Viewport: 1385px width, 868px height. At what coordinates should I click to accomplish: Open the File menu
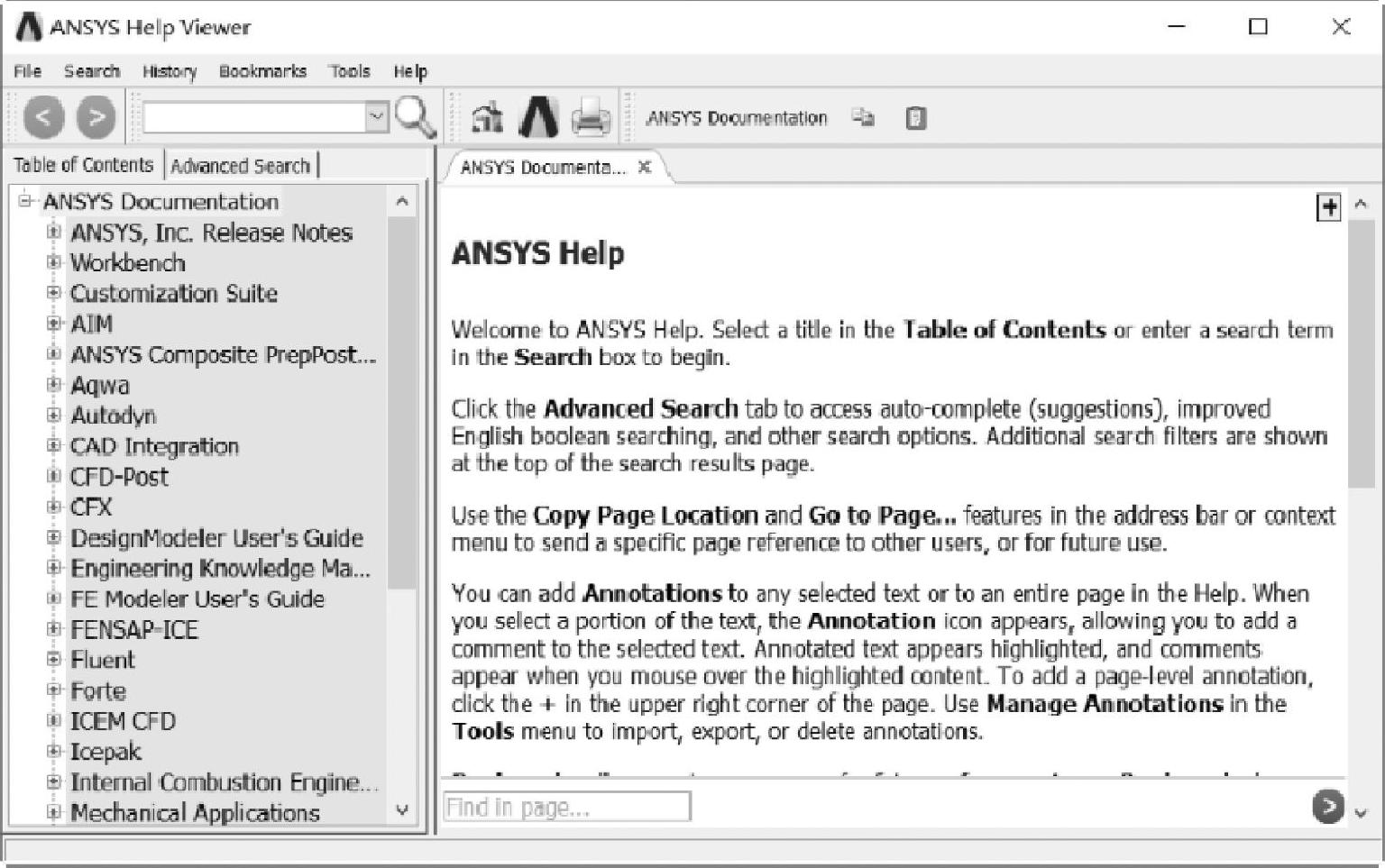tap(27, 71)
